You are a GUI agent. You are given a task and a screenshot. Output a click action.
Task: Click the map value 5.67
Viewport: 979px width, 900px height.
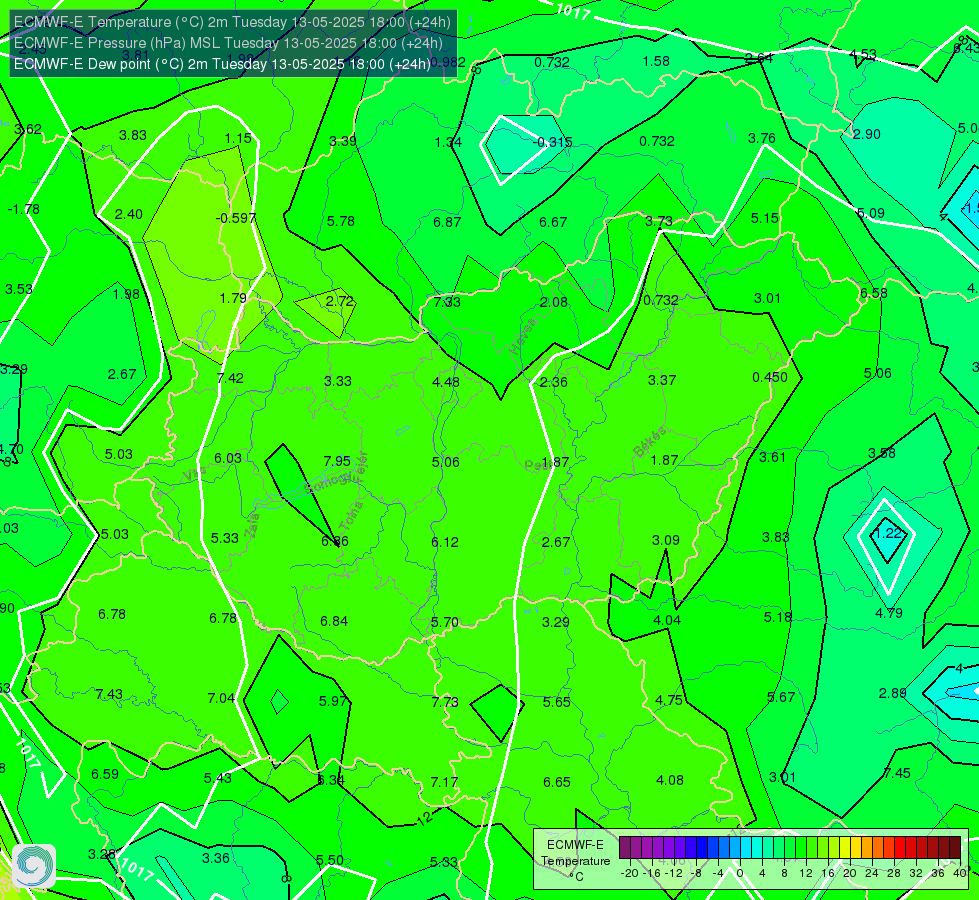[781, 697]
